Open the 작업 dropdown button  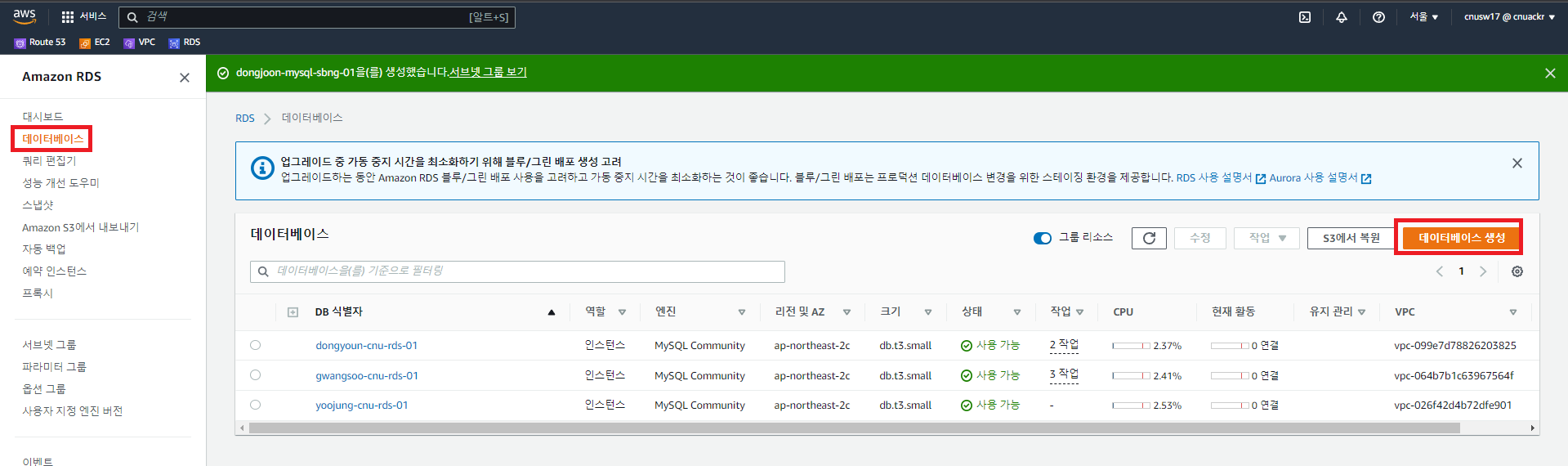(1266, 238)
